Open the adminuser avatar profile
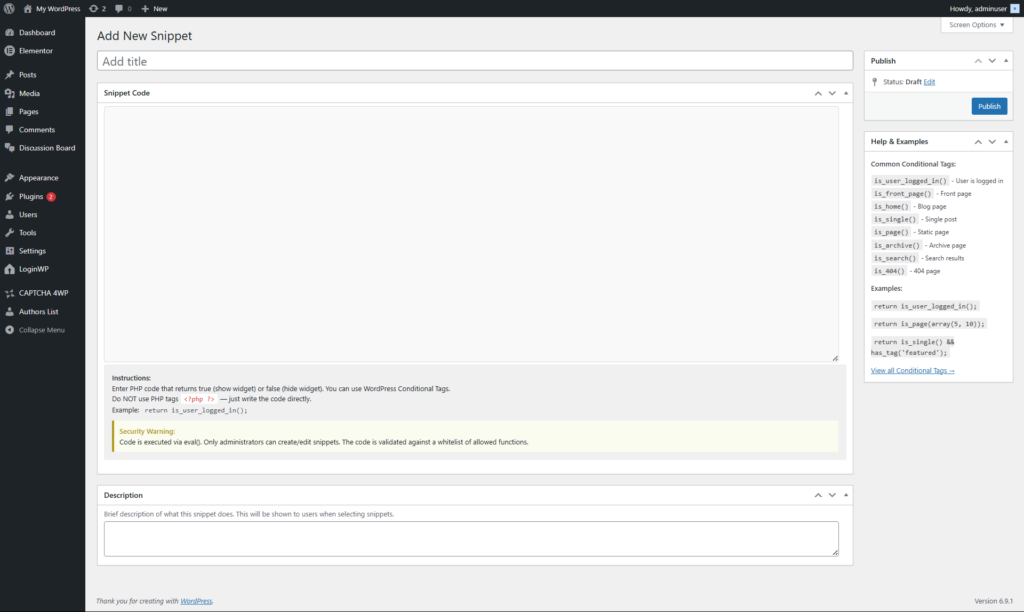Screen dimensions: 1024x612 click(1013, 8)
